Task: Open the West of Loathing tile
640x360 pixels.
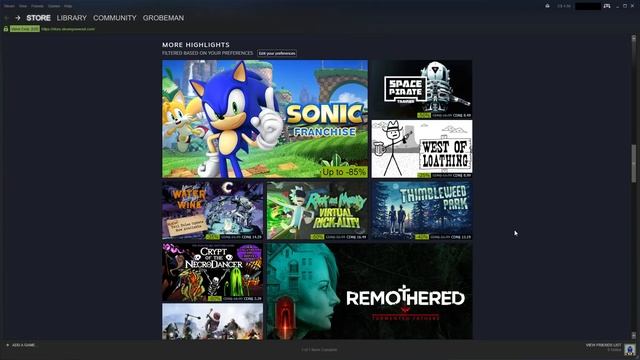Action: [x=422, y=149]
